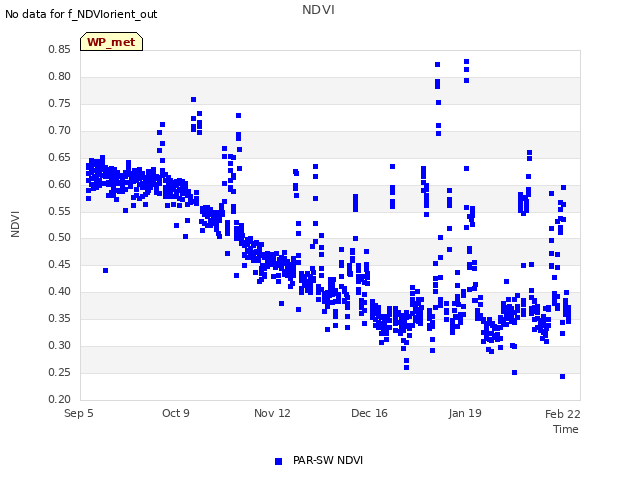Click the Feb 22 x-axis tick label
Viewport: 640px width, 480px height.
(562, 414)
